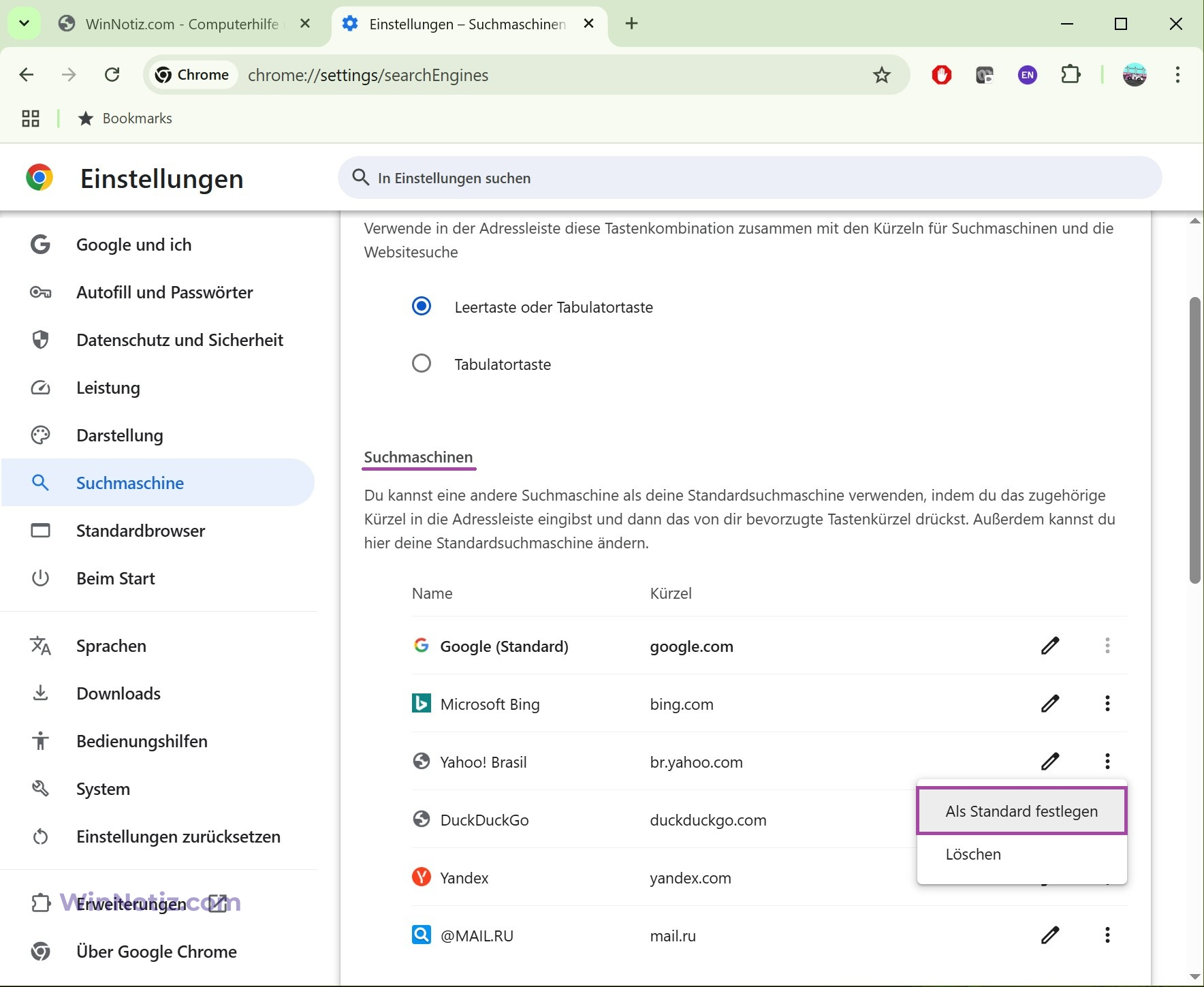Viewport: 1204px width, 987px height.
Task: Close the Einstellungen tab
Action: [x=589, y=24]
